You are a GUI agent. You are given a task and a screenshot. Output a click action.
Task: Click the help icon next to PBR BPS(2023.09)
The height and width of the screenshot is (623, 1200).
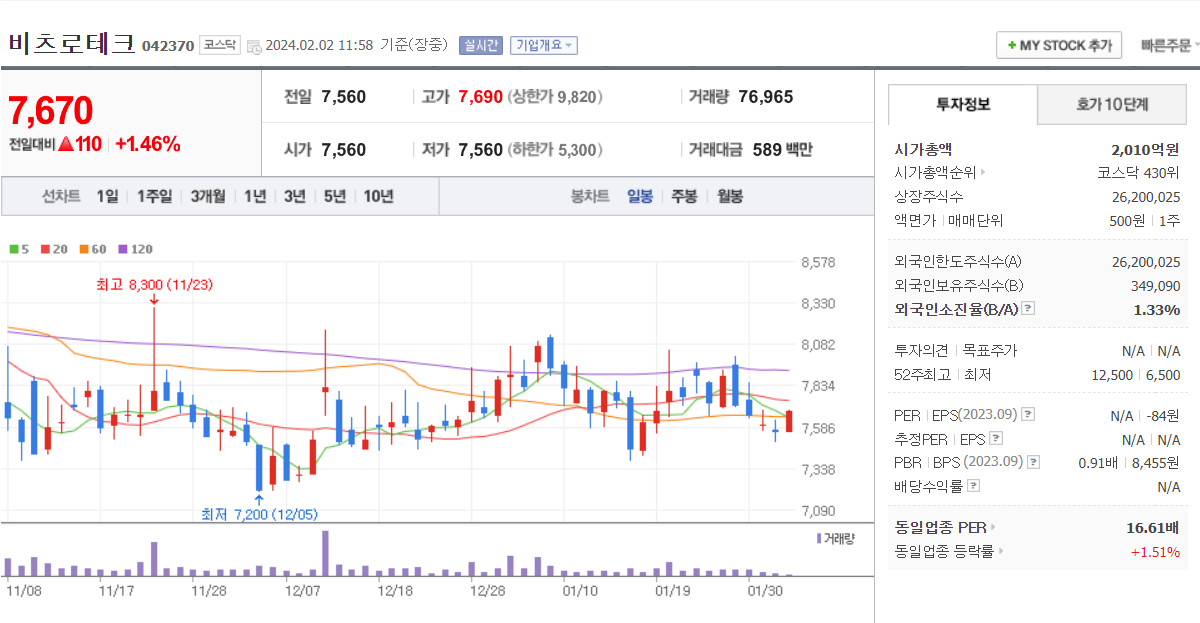click(x=1034, y=462)
